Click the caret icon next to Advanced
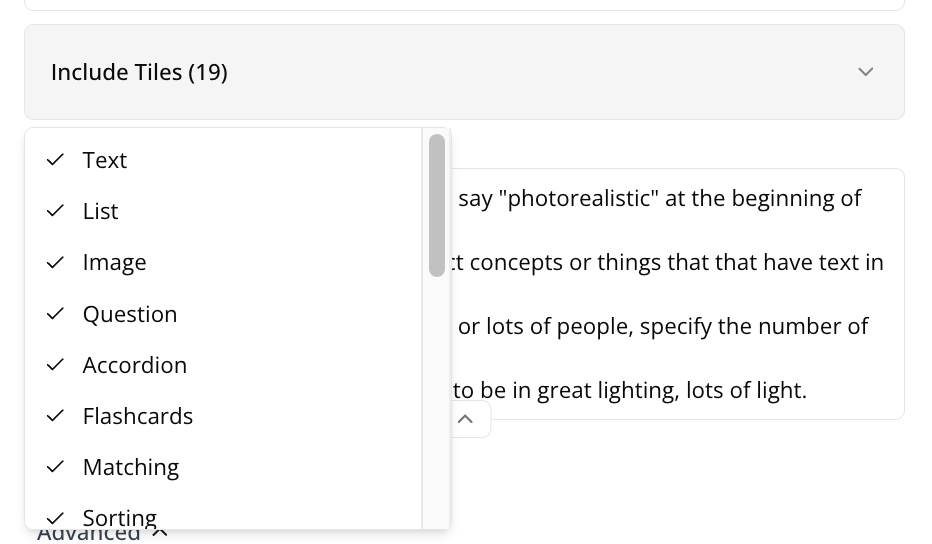932x544 pixels. click(x=160, y=533)
